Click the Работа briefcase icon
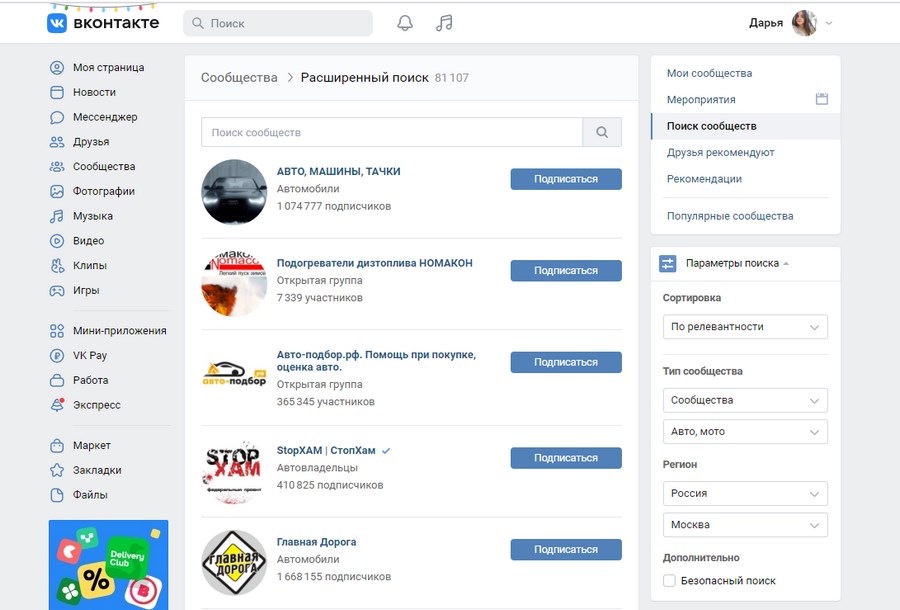The height and width of the screenshot is (610, 900). (57, 380)
